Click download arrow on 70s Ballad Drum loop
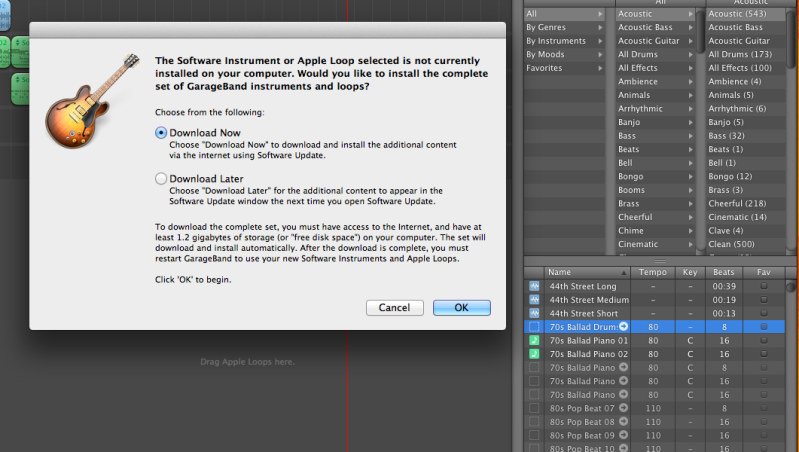 click(x=623, y=327)
